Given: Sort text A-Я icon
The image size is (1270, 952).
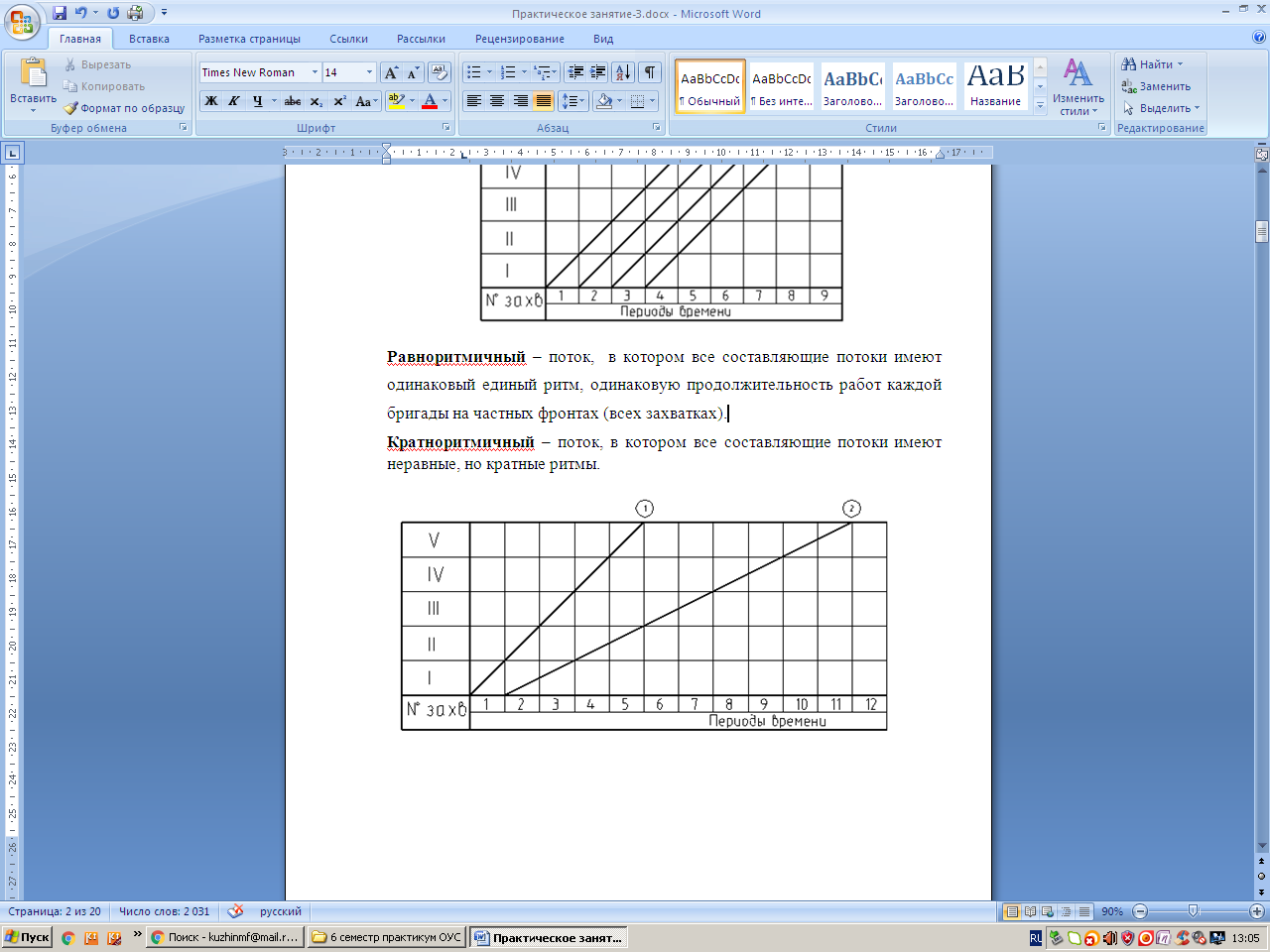Looking at the screenshot, I should coord(623,72).
